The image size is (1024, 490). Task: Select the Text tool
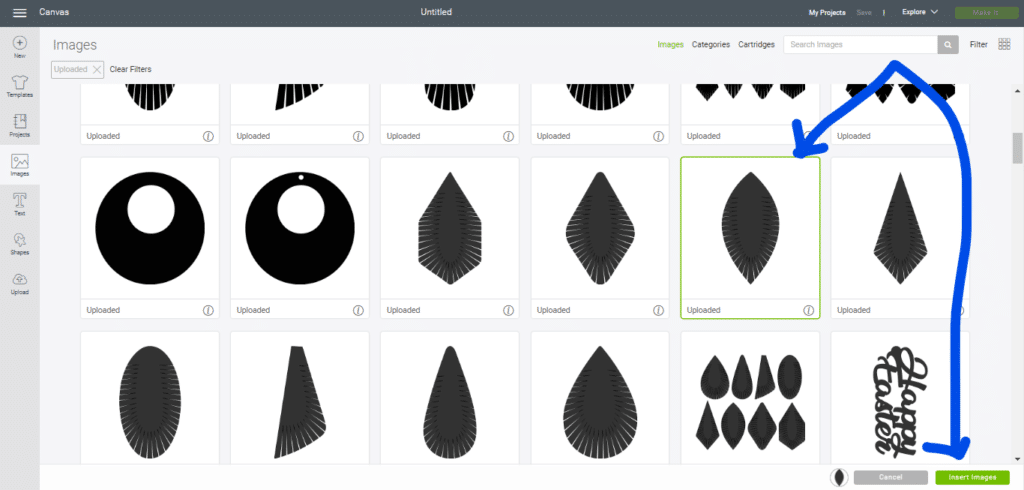[x=20, y=204]
